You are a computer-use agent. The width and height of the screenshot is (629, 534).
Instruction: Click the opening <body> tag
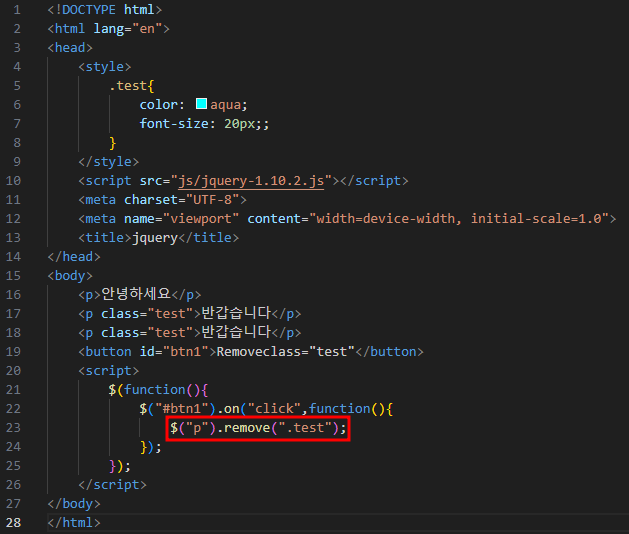pos(70,276)
